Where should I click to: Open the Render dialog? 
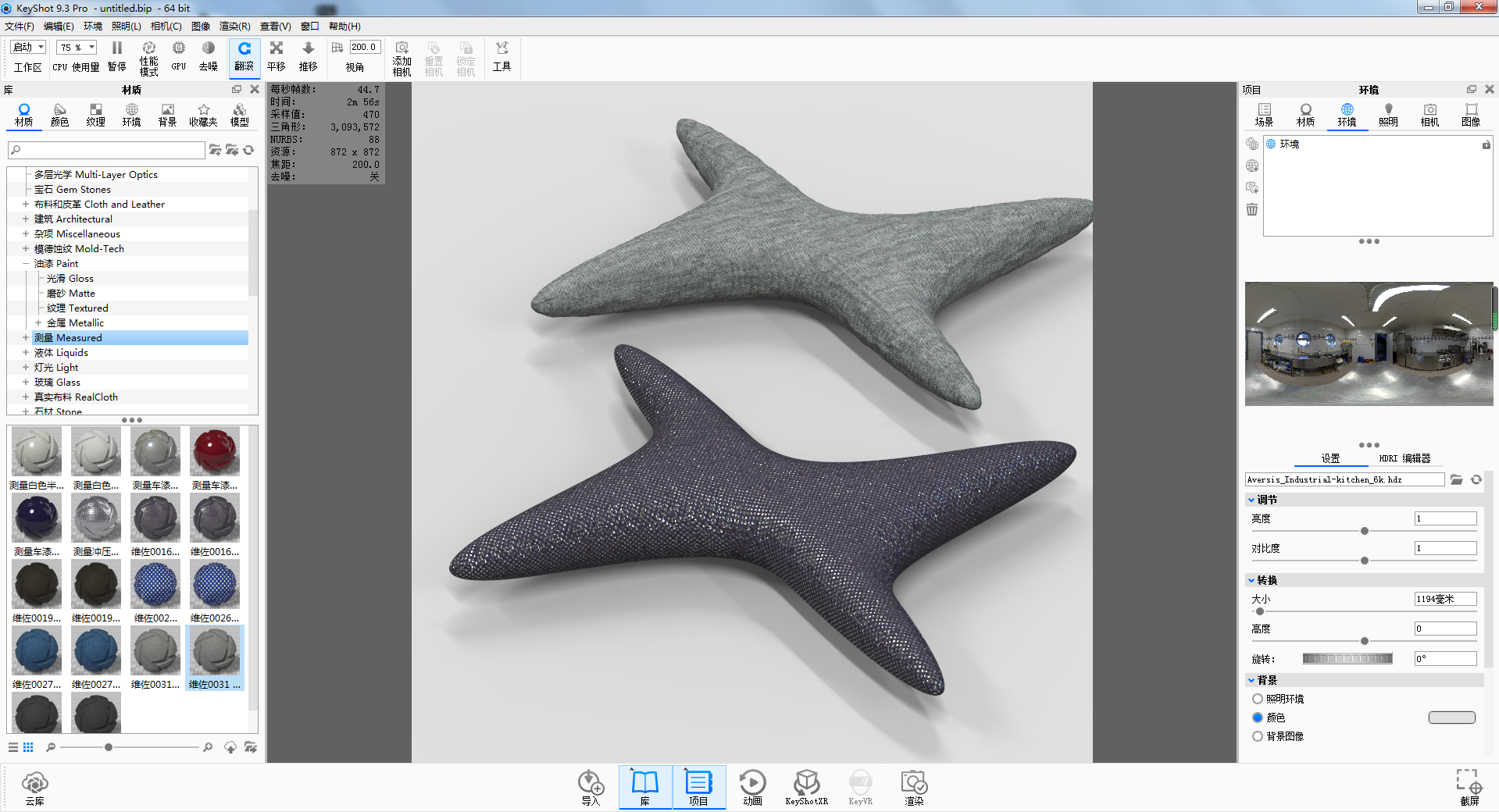pos(914,787)
